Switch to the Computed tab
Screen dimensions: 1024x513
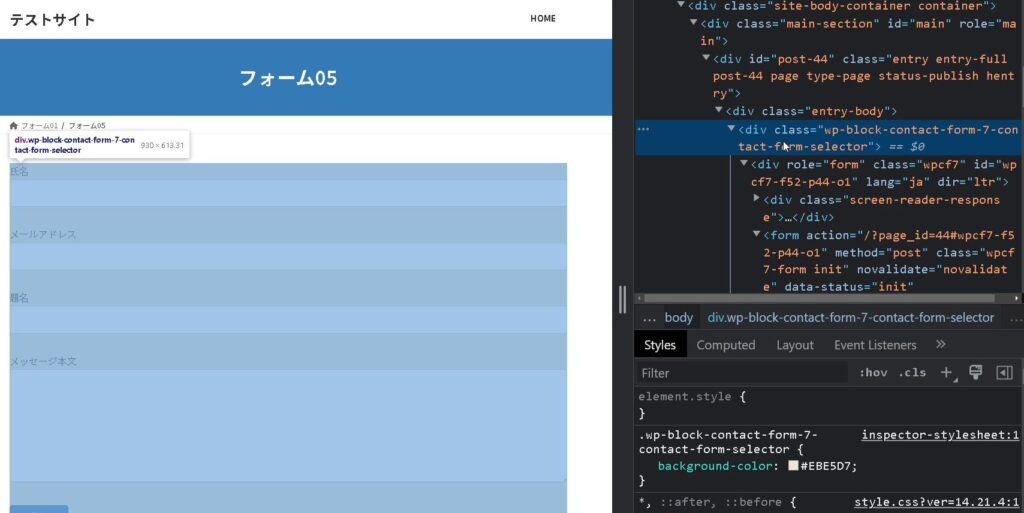point(725,345)
